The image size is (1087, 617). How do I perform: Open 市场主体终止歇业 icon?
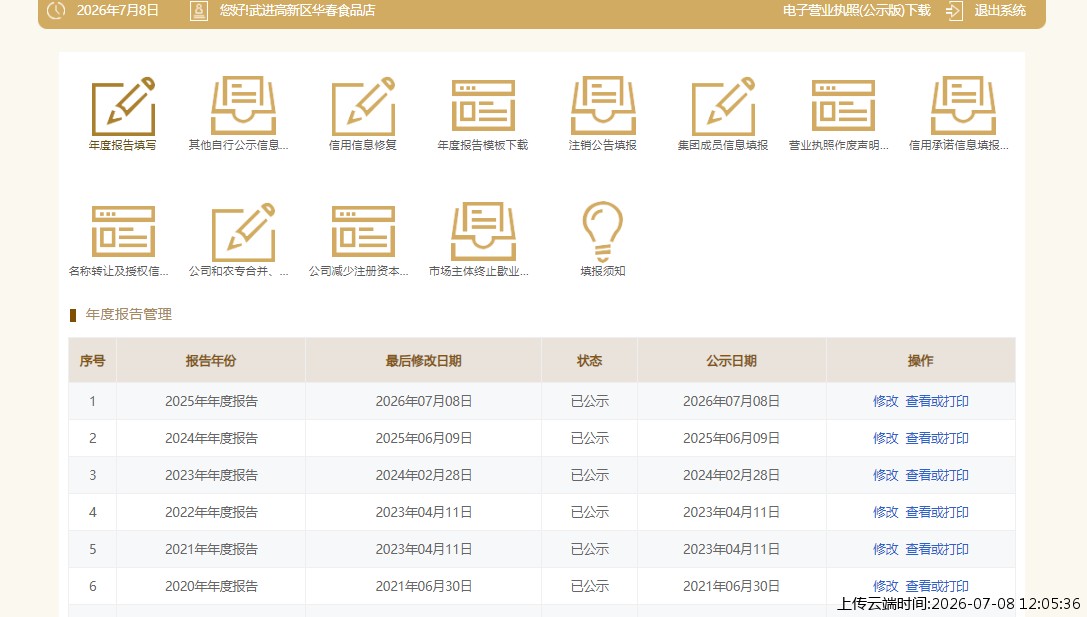(483, 232)
